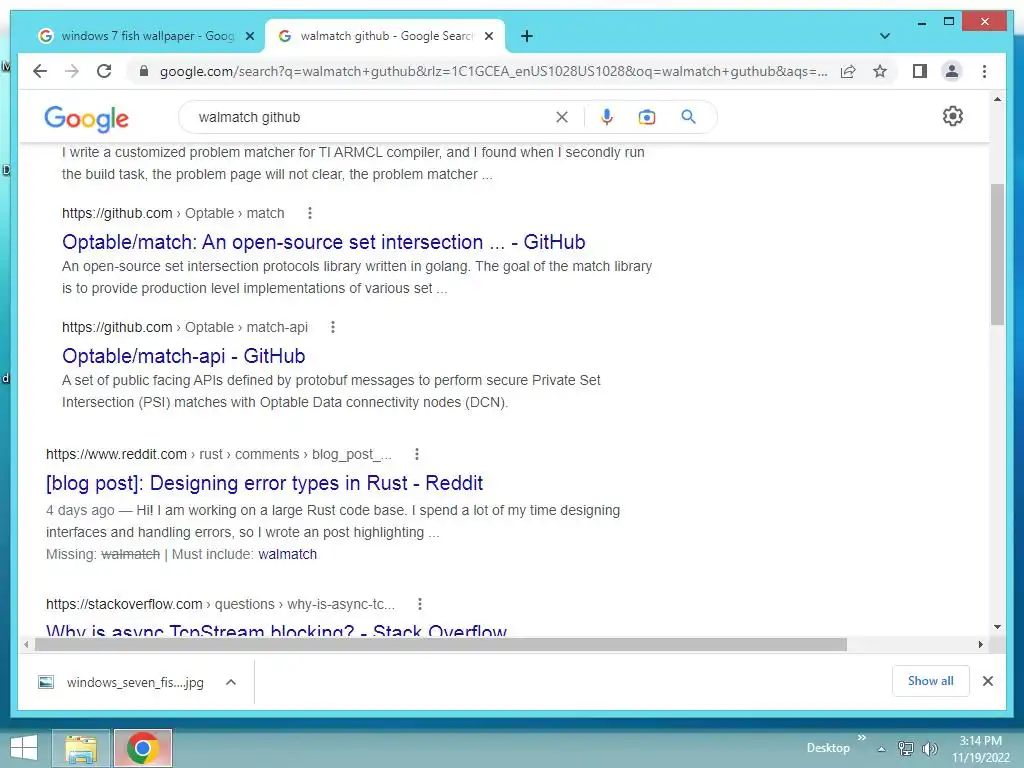Open Designing error types in Rust Reddit post

pos(264,483)
